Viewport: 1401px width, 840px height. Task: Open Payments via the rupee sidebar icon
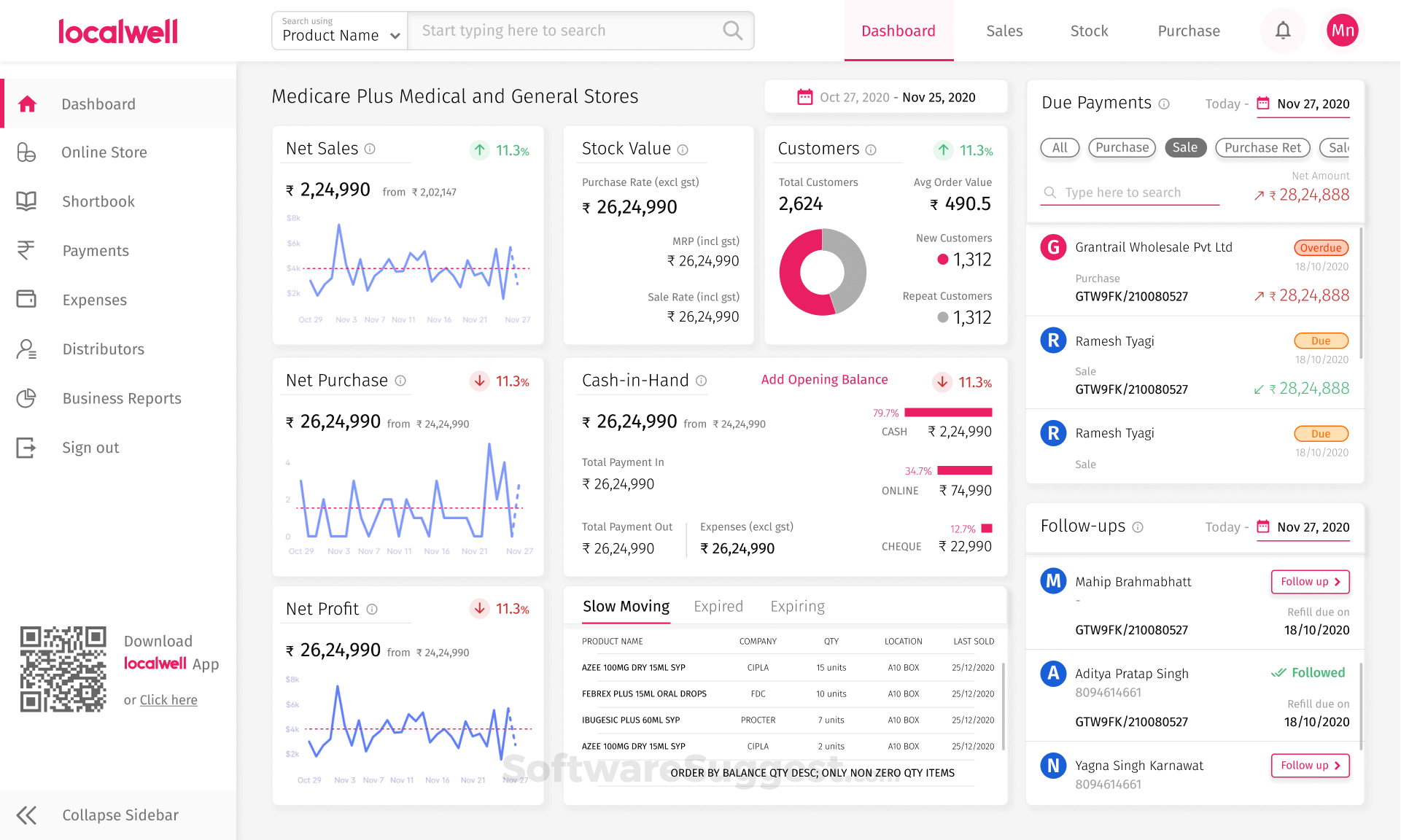[x=27, y=250]
